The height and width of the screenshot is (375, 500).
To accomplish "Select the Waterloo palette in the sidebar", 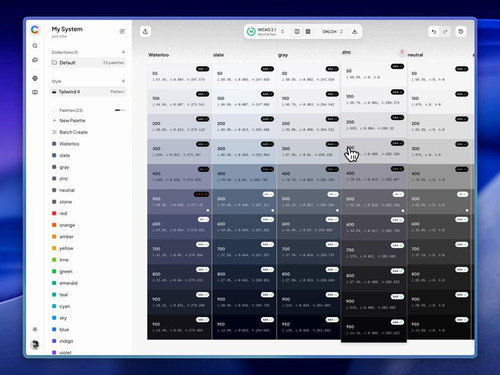I will pos(69,144).
